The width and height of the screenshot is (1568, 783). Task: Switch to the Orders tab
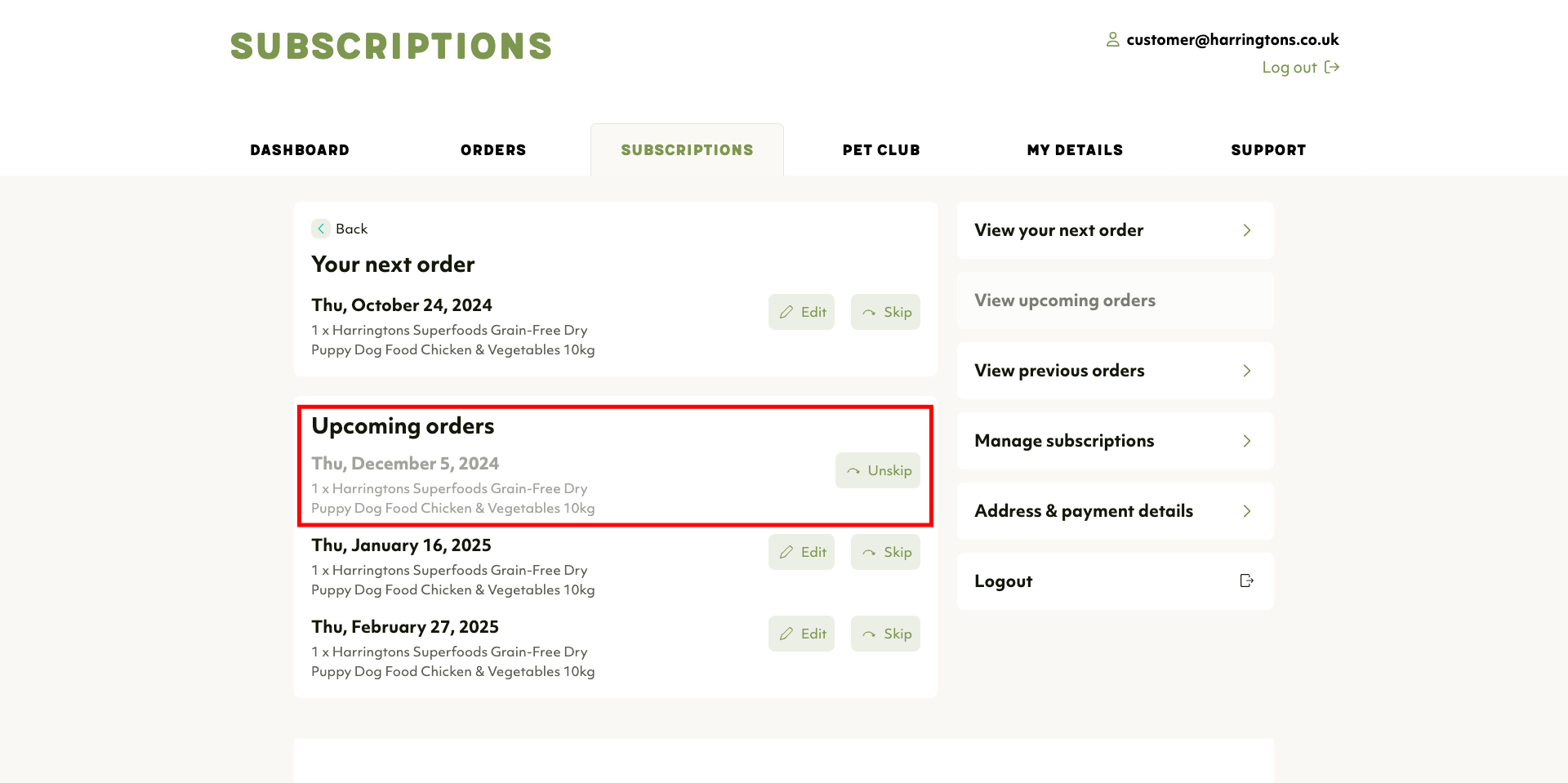point(493,150)
